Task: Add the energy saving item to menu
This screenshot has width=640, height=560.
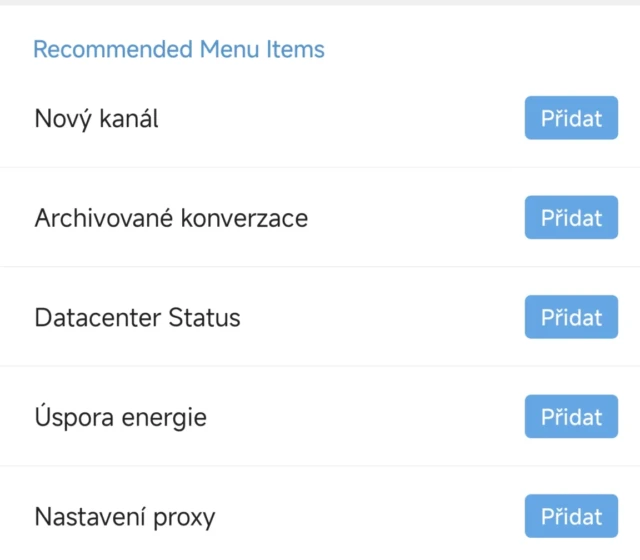Action: click(571, 416)
